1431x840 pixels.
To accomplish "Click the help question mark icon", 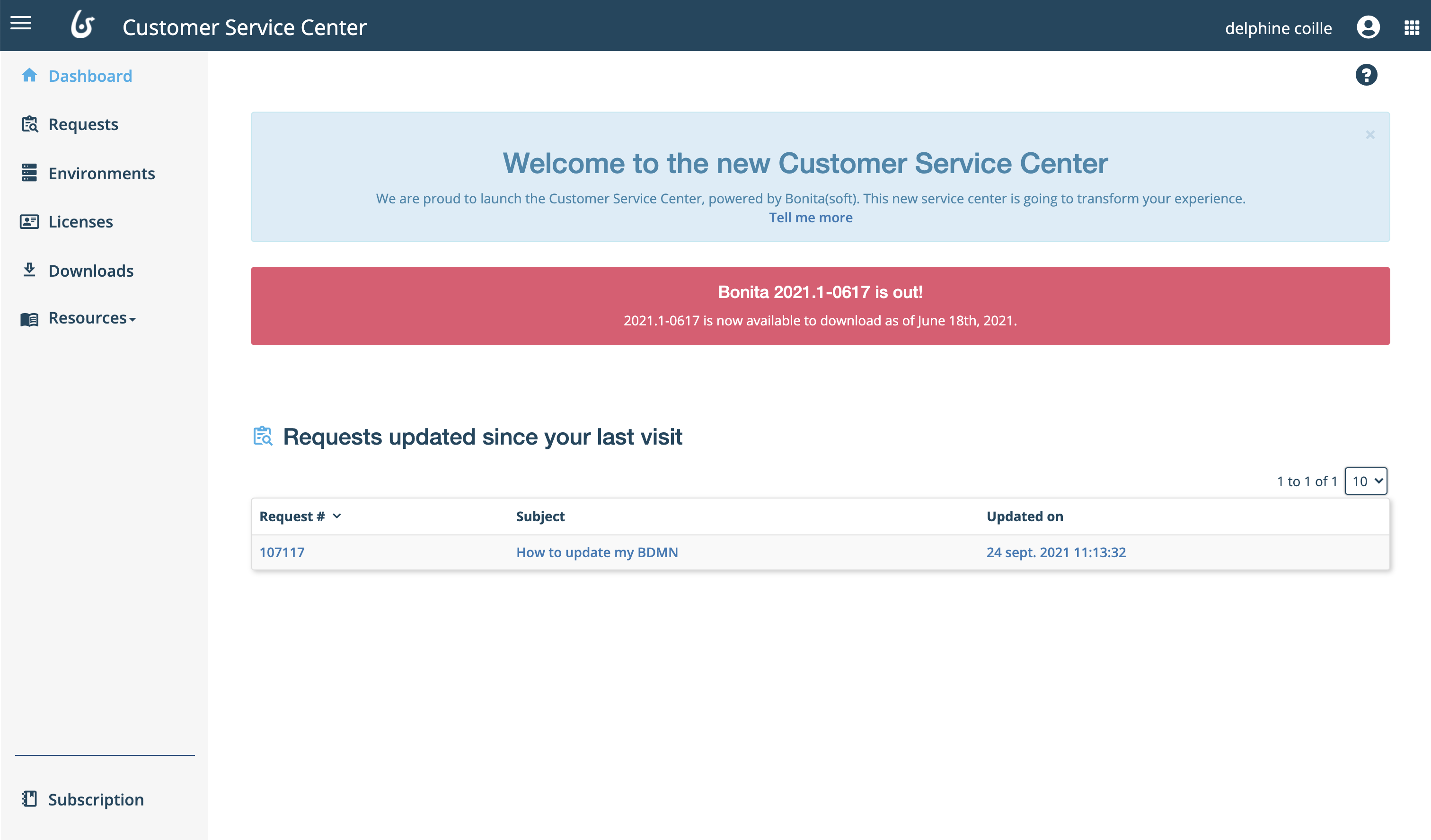I will pyautogui.click(x=1366, y=75).
